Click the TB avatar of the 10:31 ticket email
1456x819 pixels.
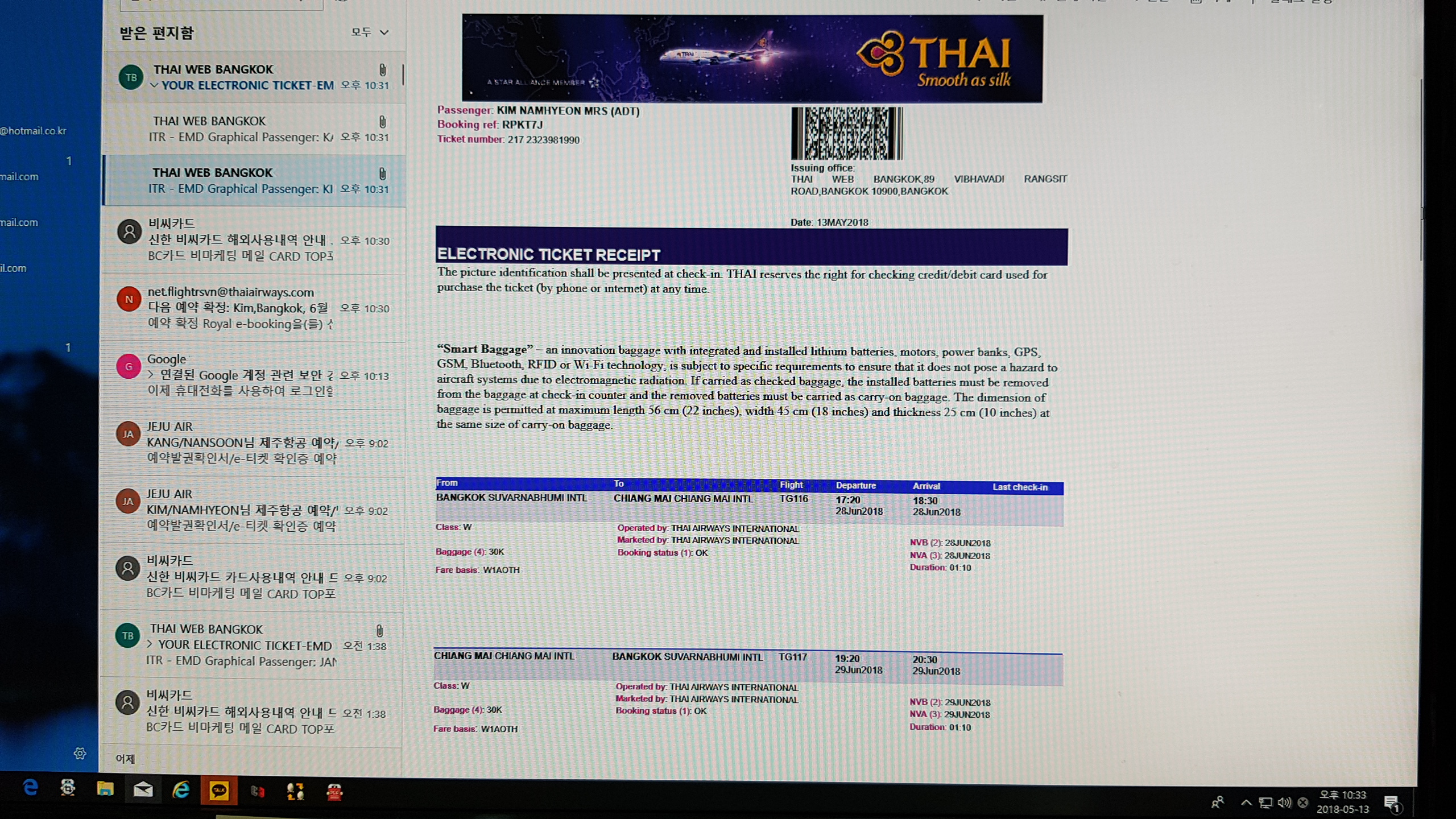coord(131,77)
